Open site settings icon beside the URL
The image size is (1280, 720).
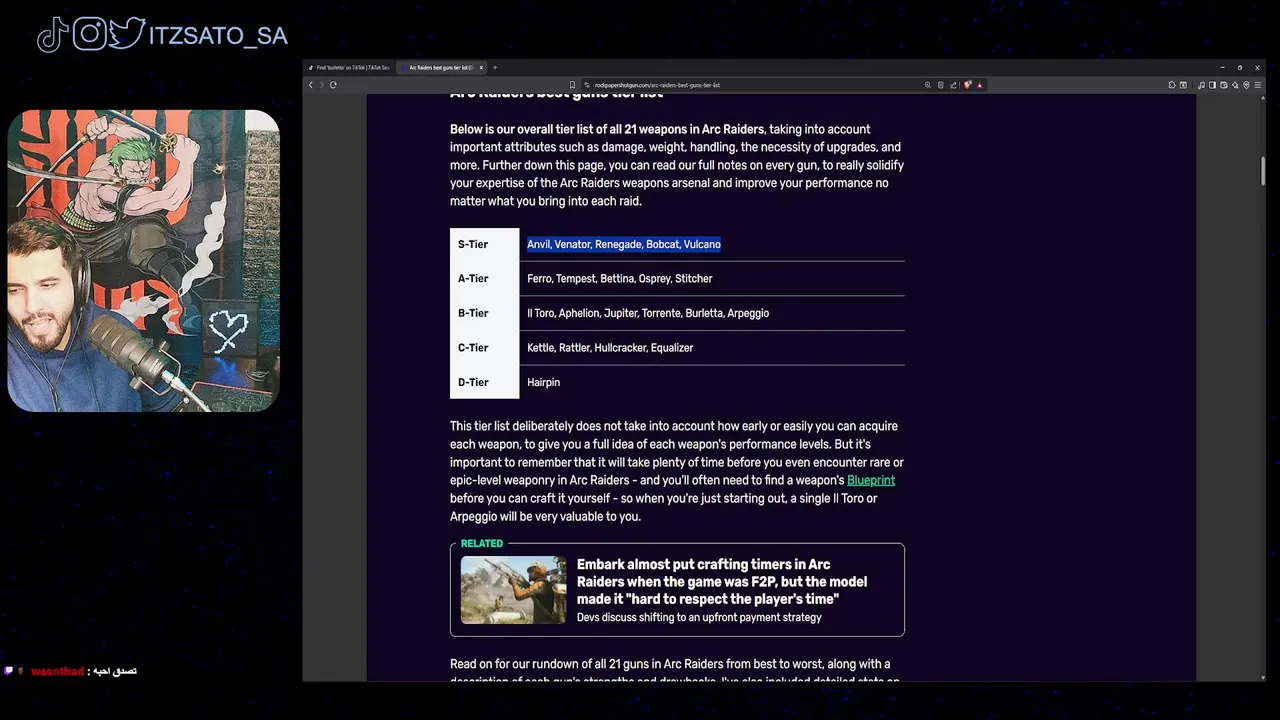pos(587,85)
